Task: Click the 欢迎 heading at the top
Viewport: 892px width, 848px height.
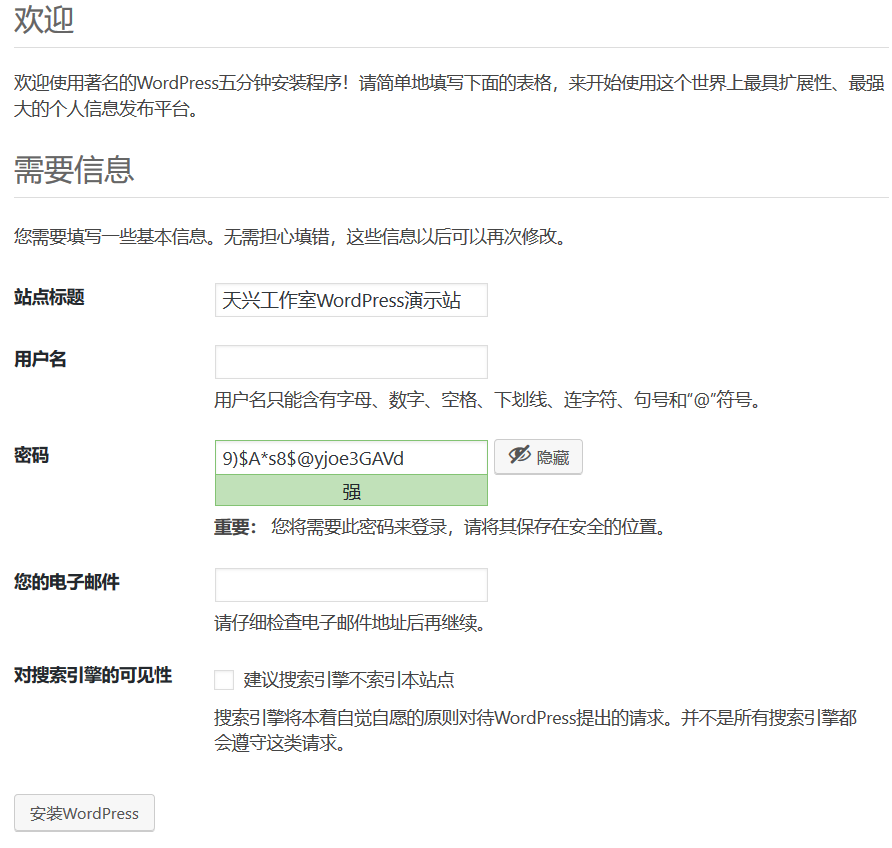Action: click(x=44, y=20)
